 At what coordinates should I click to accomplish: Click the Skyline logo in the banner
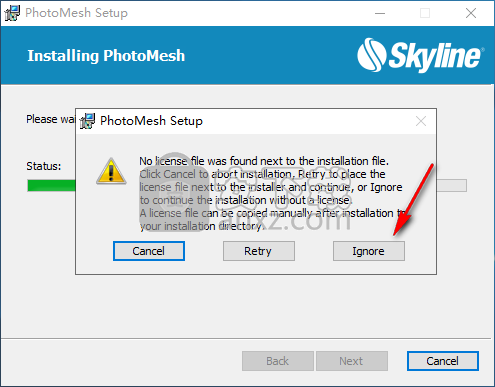(420, 55)
